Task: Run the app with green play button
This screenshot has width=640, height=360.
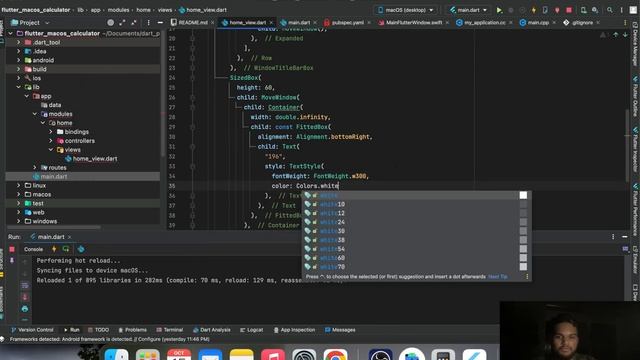Action: click(499, 10)
